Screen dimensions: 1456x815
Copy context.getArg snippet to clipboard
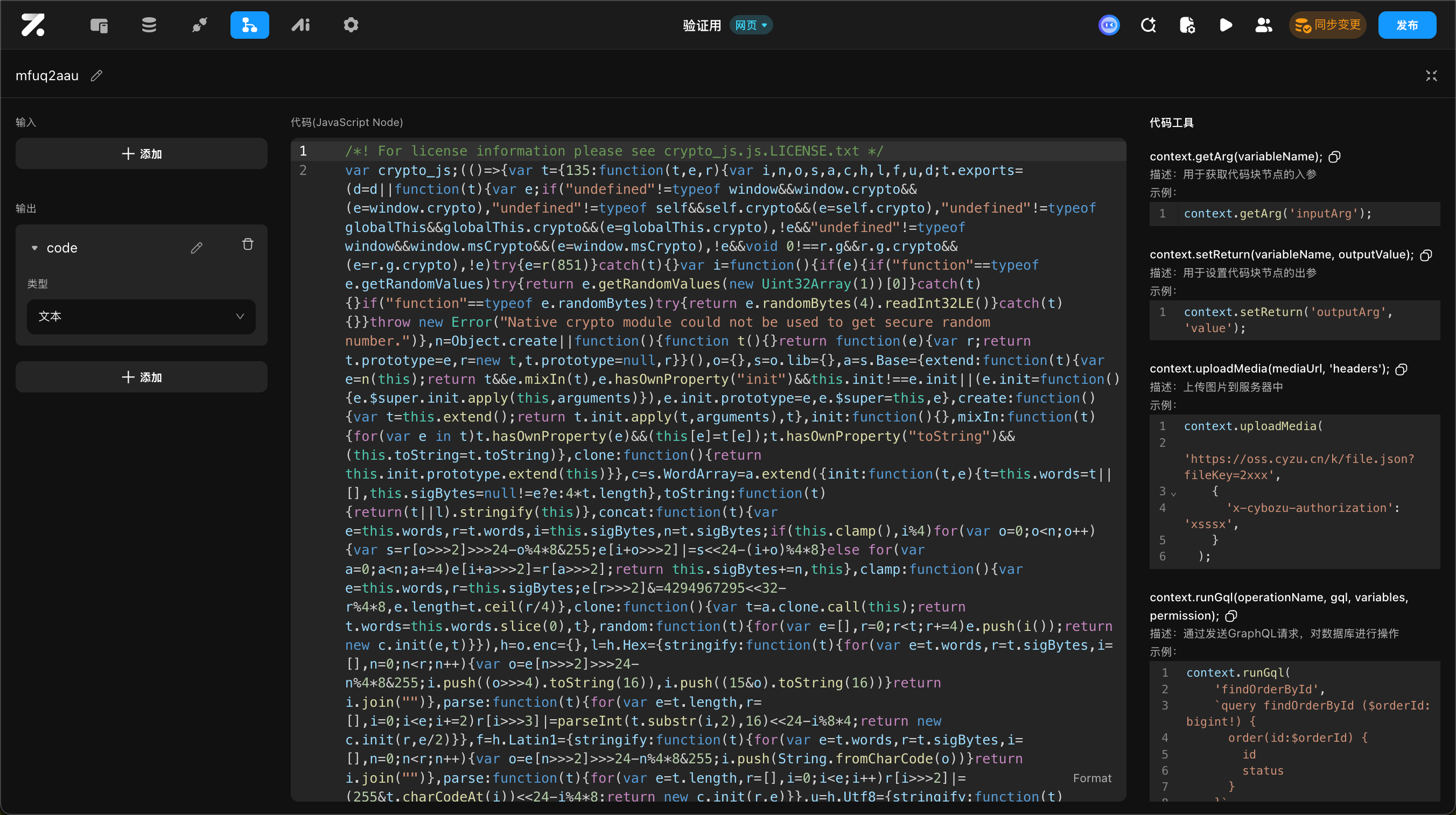1334,157
